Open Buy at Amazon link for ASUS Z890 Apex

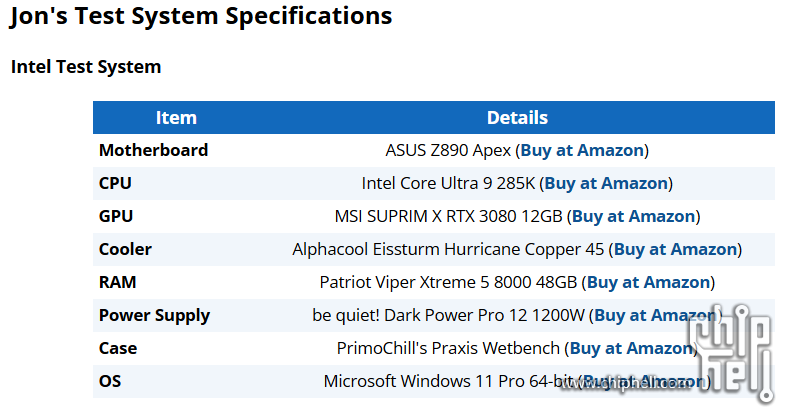tap(582, 150)
